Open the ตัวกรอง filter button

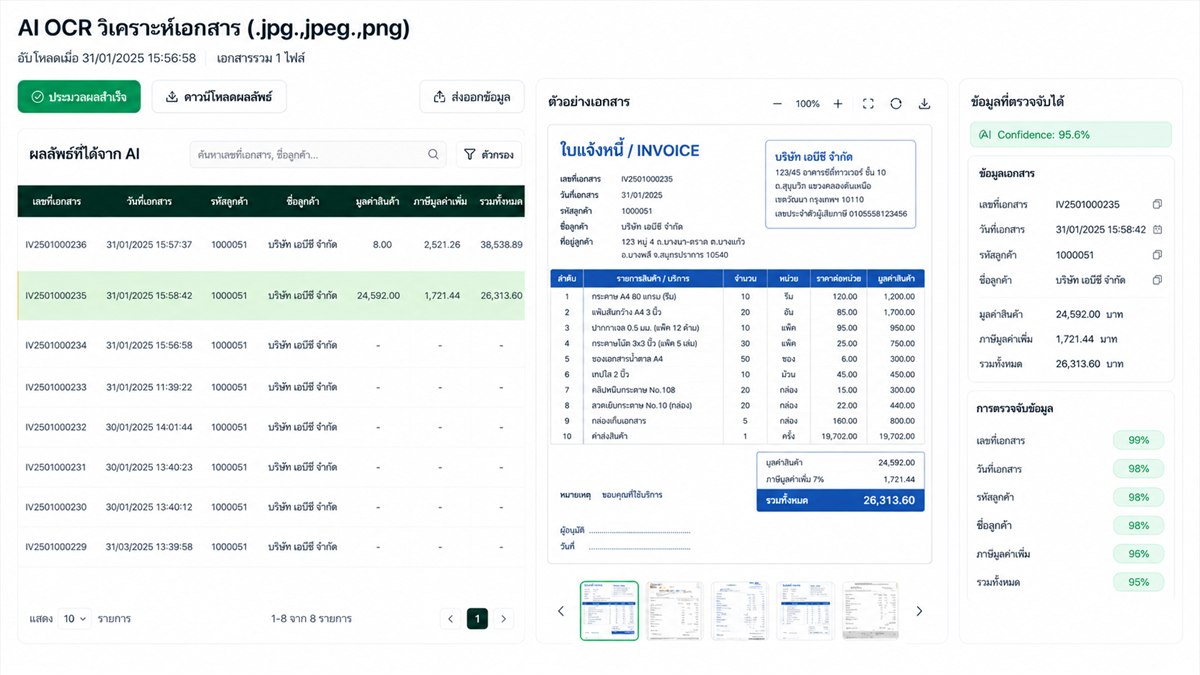490,155
